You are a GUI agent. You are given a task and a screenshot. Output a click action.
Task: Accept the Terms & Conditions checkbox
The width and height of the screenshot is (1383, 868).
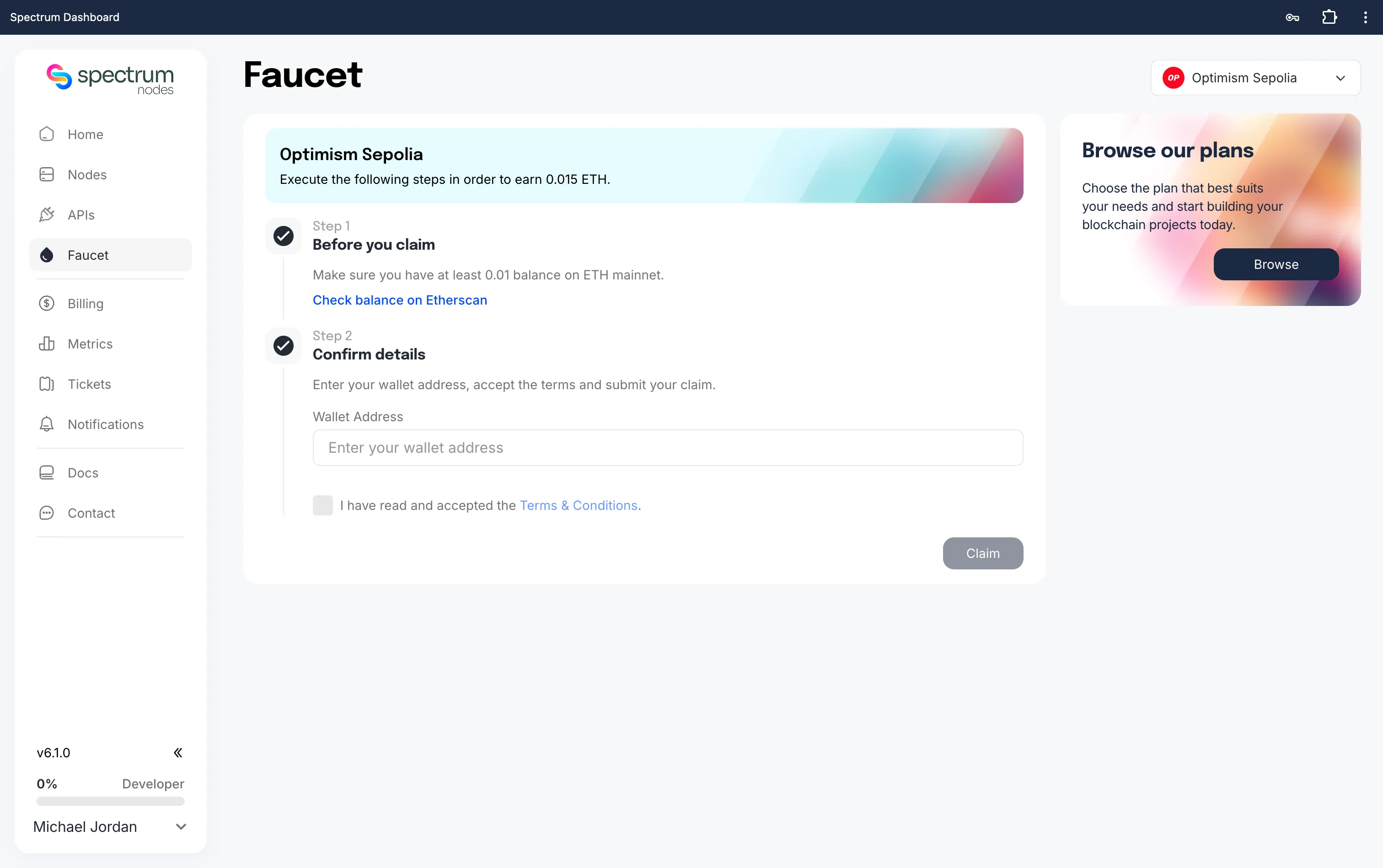[x=322, y=505]
